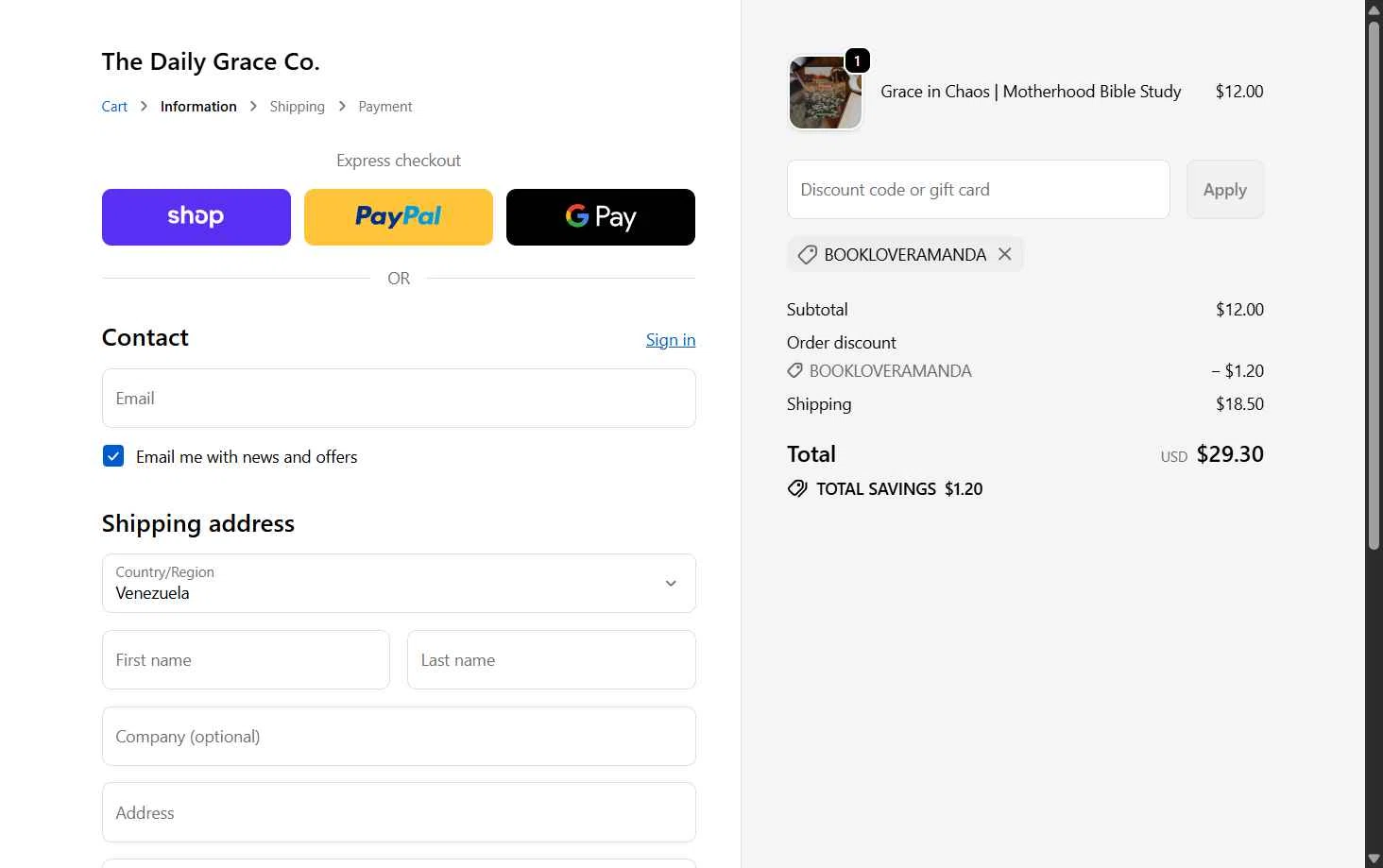Pay with Shop Pay express checkout
This screenshot has height=868, width=1383.
click(x=196, y=217)
